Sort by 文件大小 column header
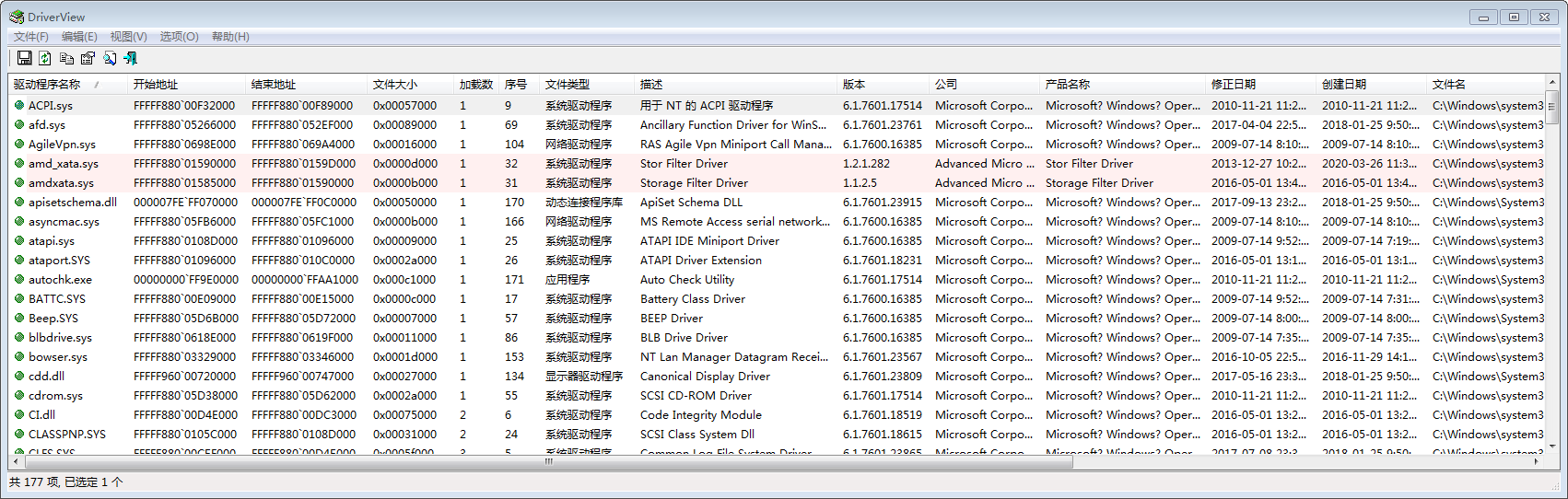 tap(395, 84)
